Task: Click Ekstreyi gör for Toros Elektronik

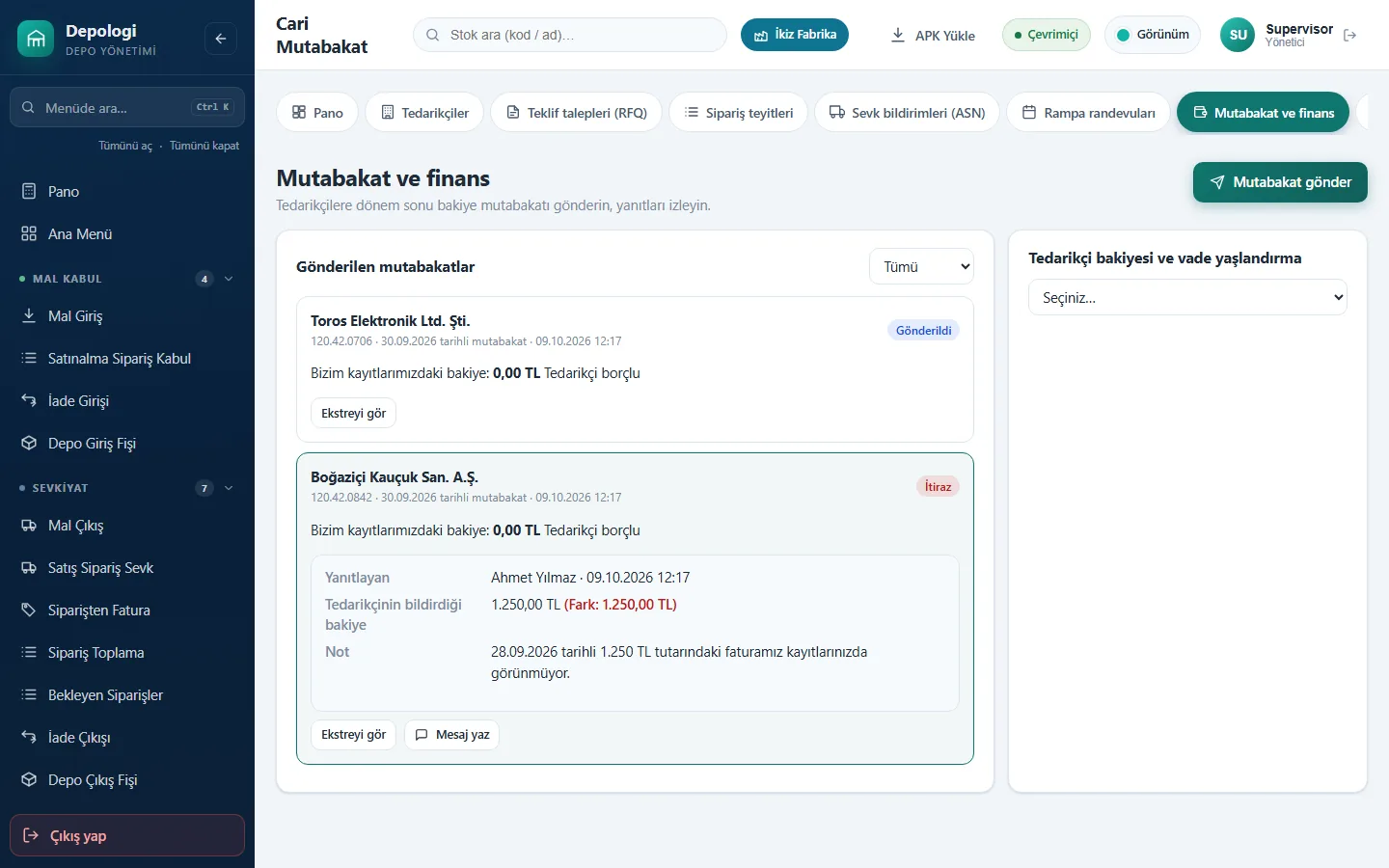Action: 353,413
